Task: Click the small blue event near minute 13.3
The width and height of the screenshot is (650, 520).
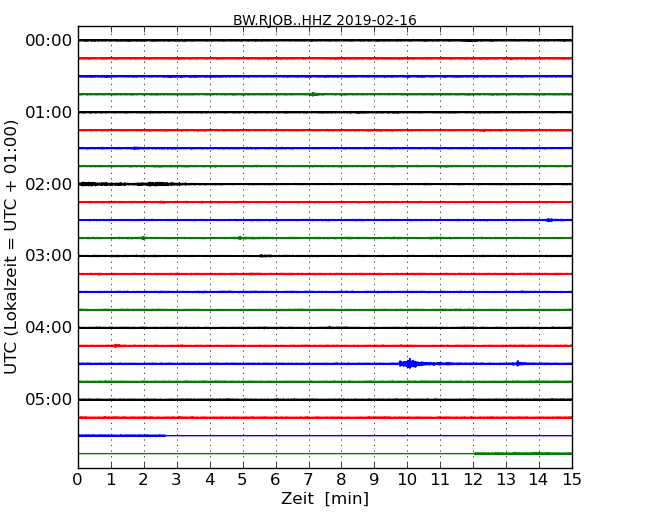Action: (x=517, y=364)
